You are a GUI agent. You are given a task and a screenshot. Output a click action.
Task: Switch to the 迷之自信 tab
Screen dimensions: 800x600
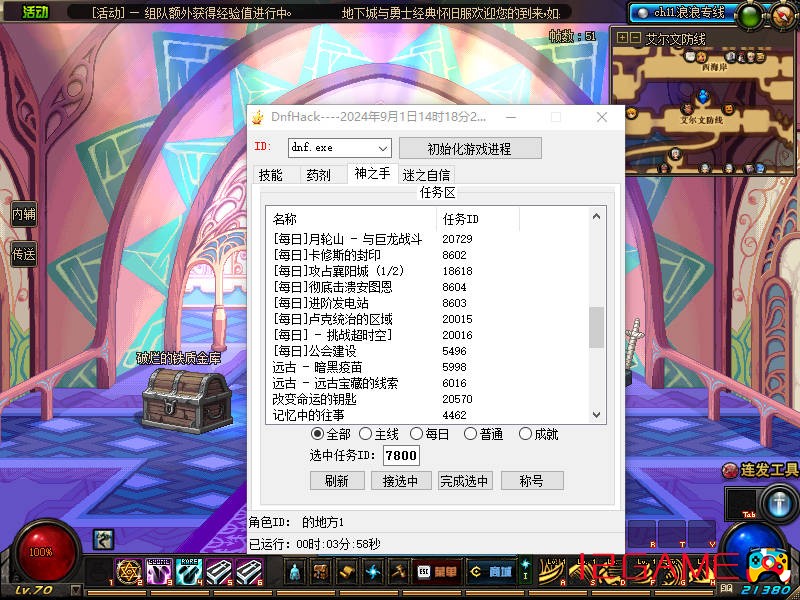(x=426, y=175)
